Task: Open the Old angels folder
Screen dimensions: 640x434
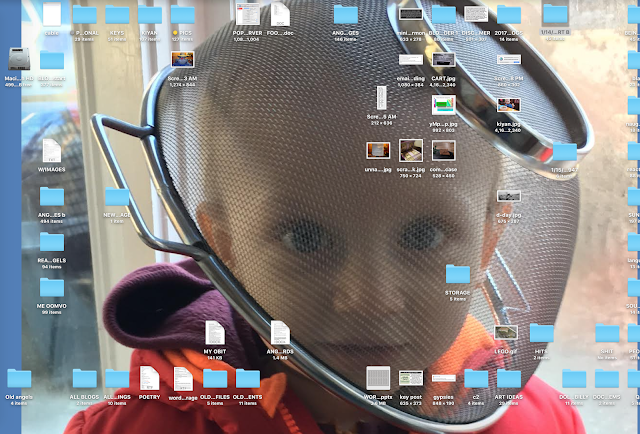Action: click(x=19, y=378)
